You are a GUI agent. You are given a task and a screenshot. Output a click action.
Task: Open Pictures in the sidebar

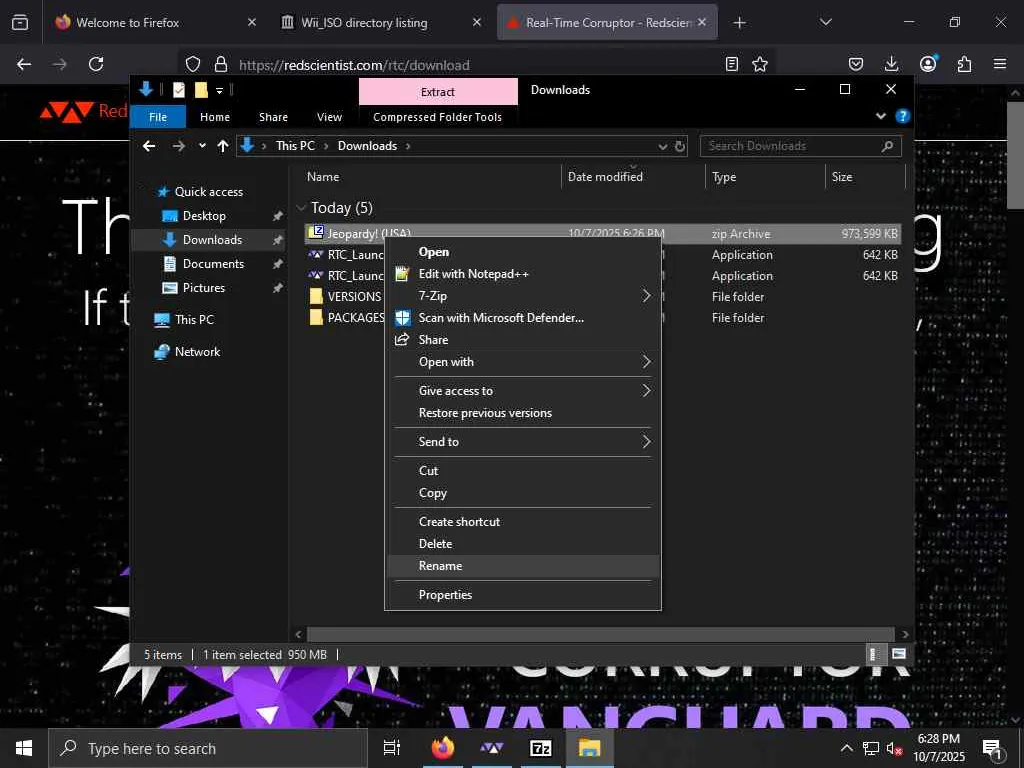point(203,288)
